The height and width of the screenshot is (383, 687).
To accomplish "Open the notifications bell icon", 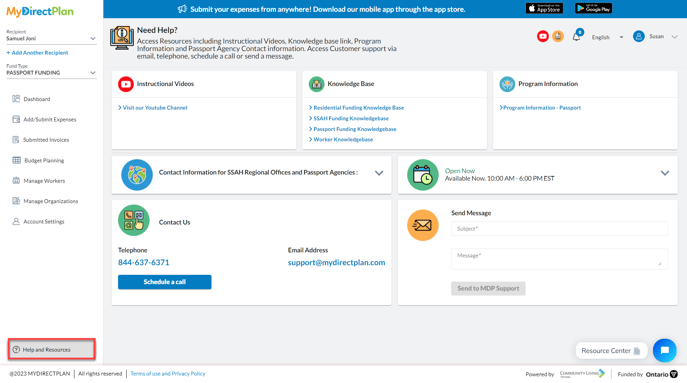I will point(577,37).
